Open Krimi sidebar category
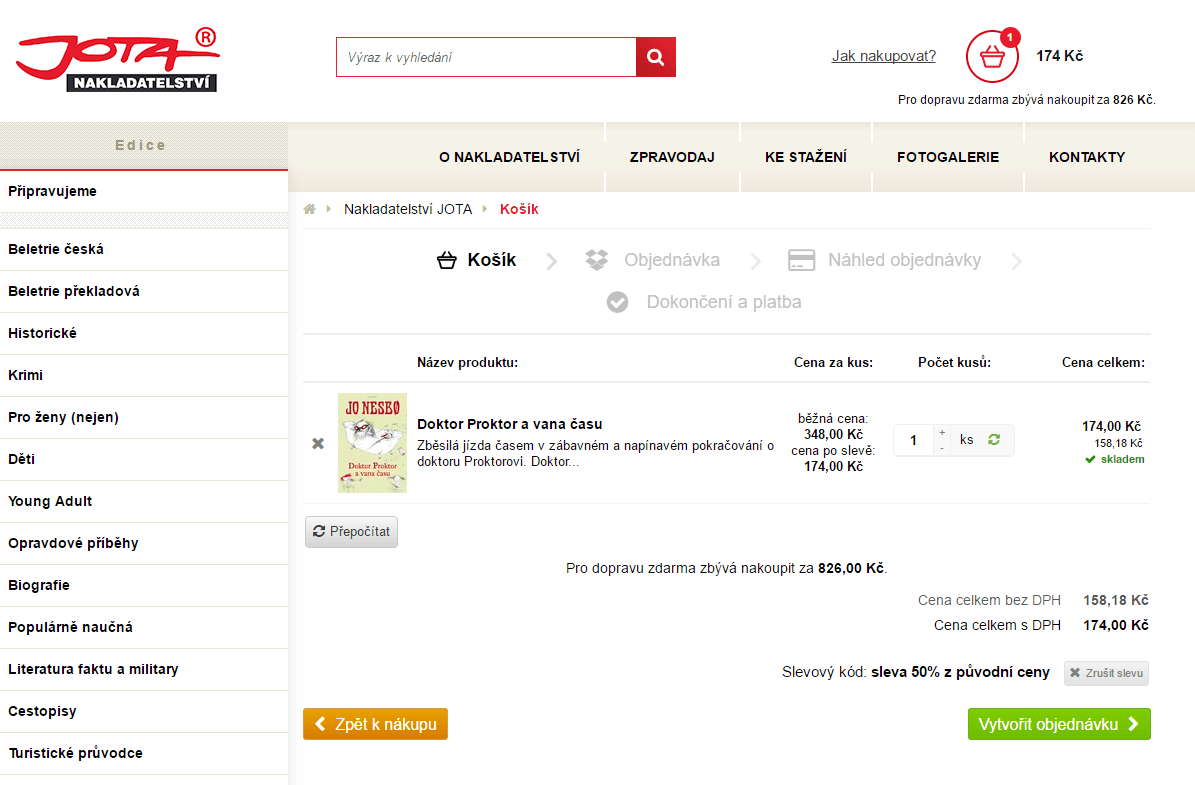 pos(144,375)
